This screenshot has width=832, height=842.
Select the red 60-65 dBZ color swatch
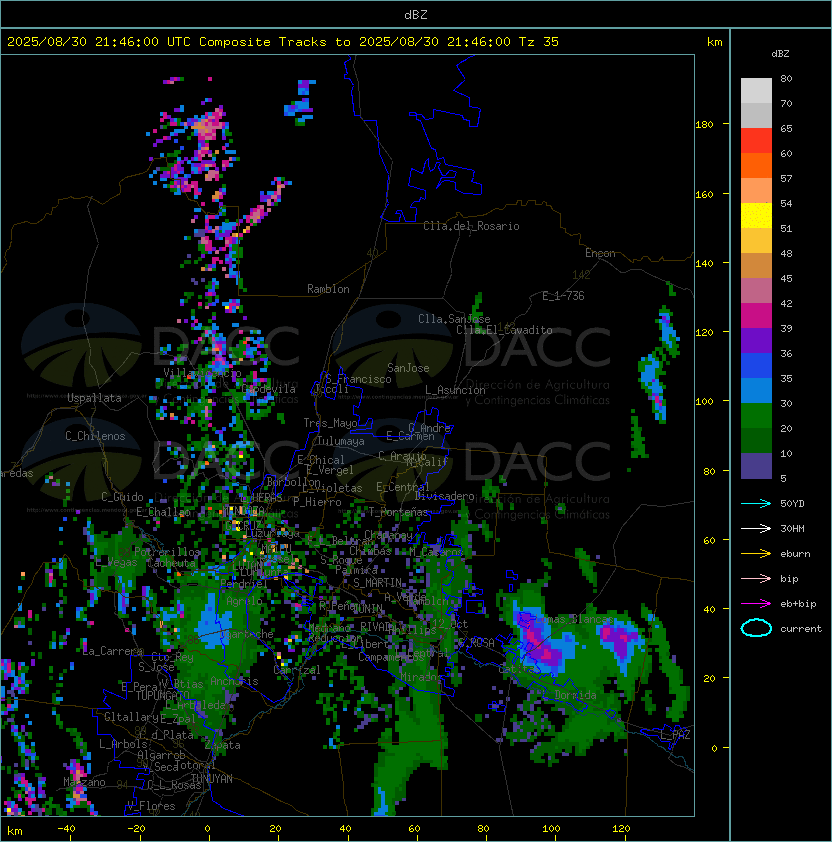756,141
